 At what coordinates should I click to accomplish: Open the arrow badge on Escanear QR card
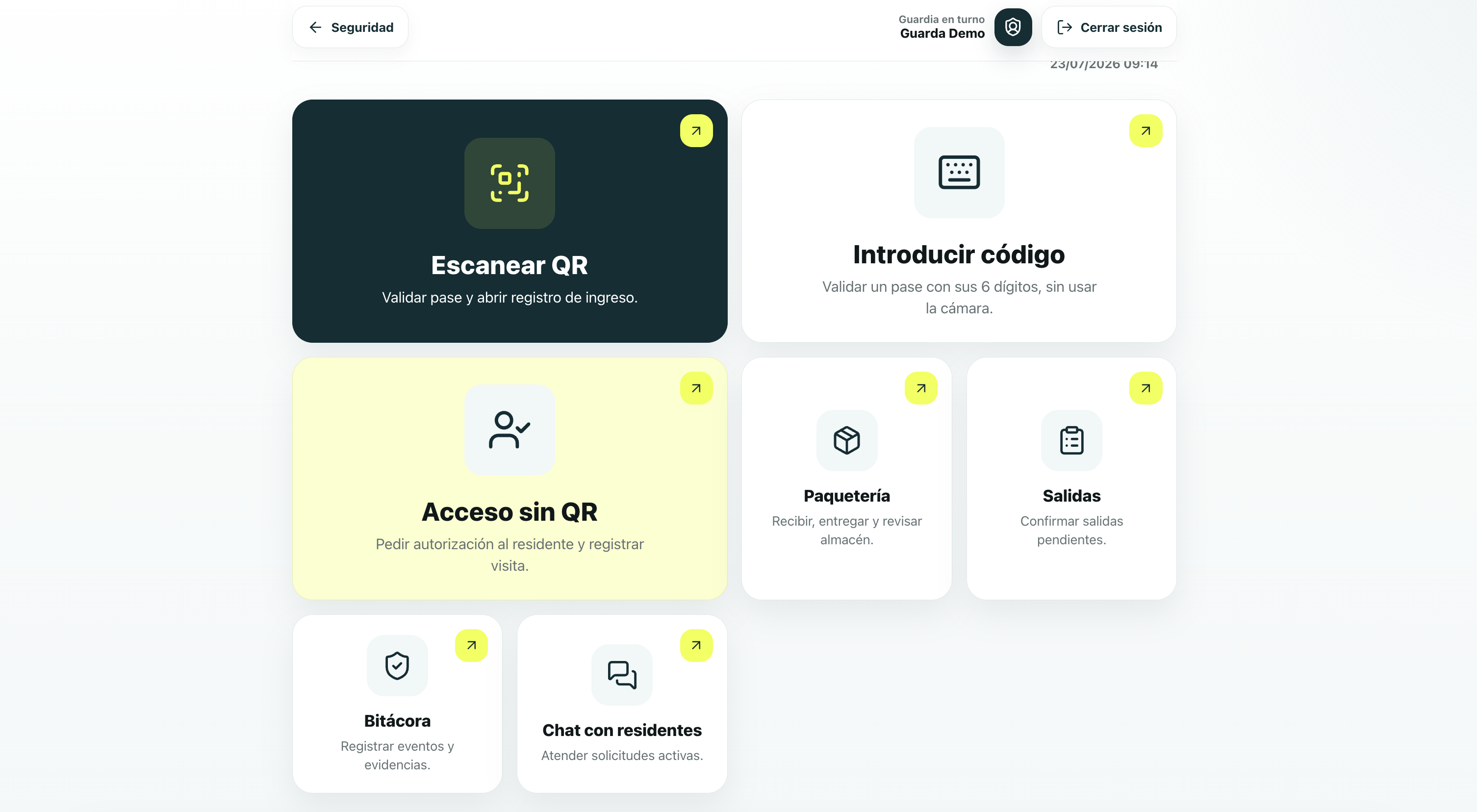point(696,131)
